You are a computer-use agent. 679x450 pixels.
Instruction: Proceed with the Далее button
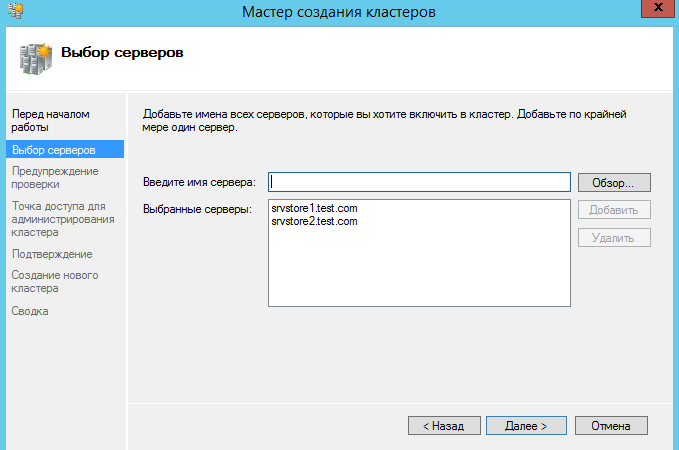(x=526, y=425)
